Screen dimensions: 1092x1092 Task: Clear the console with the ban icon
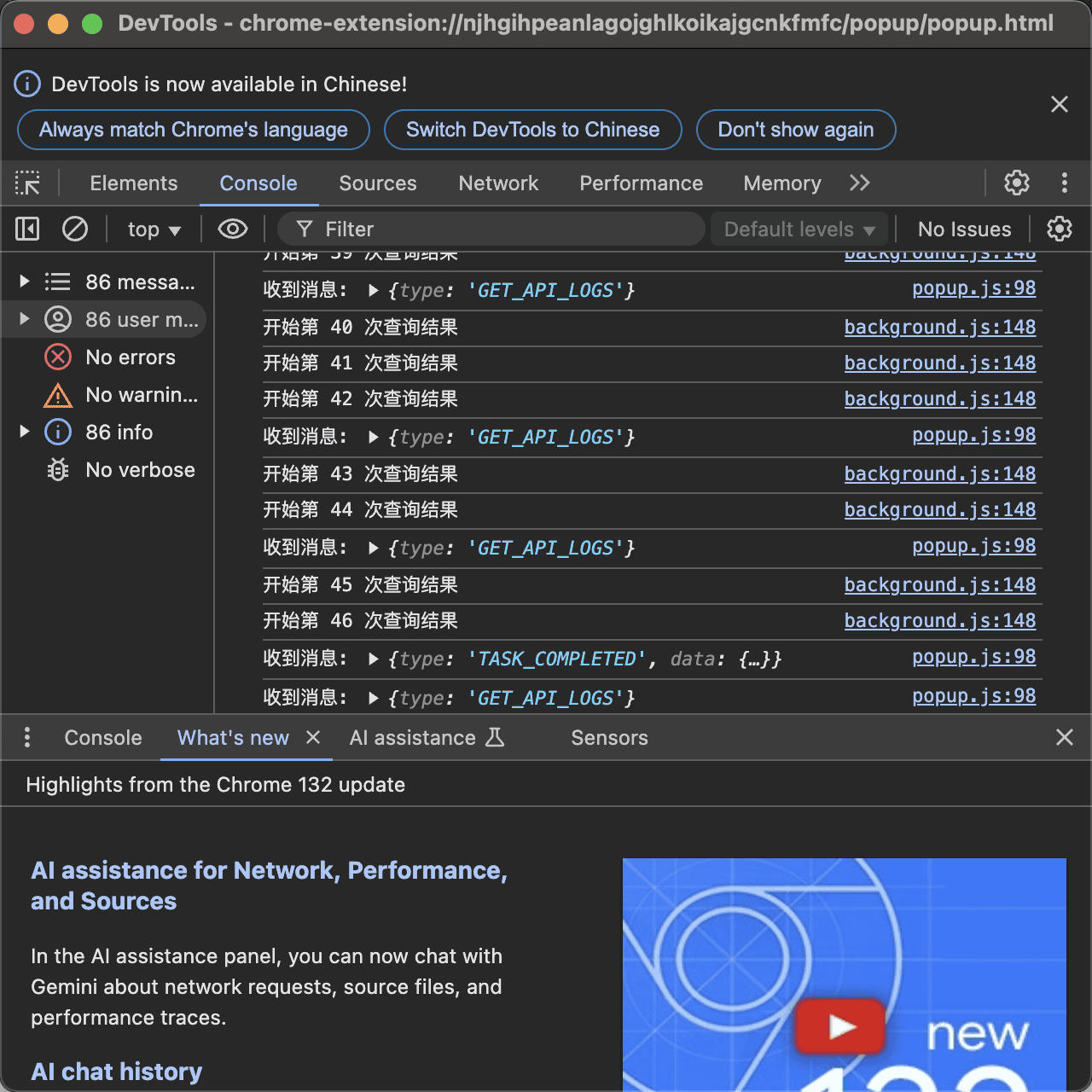click(x=75, y=229)
